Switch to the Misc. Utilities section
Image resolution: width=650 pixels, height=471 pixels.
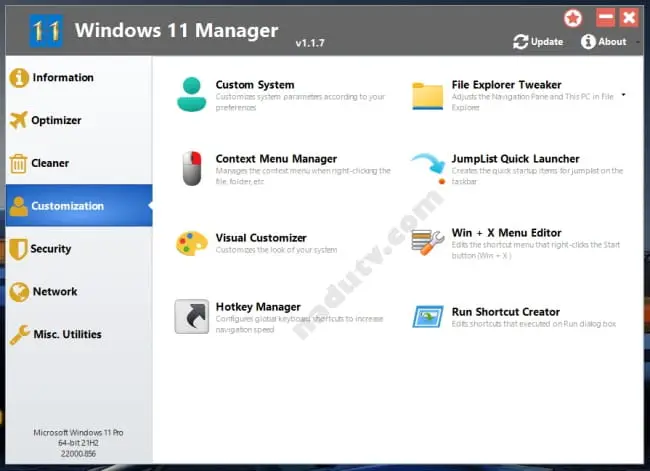click(x=79, y=335)
